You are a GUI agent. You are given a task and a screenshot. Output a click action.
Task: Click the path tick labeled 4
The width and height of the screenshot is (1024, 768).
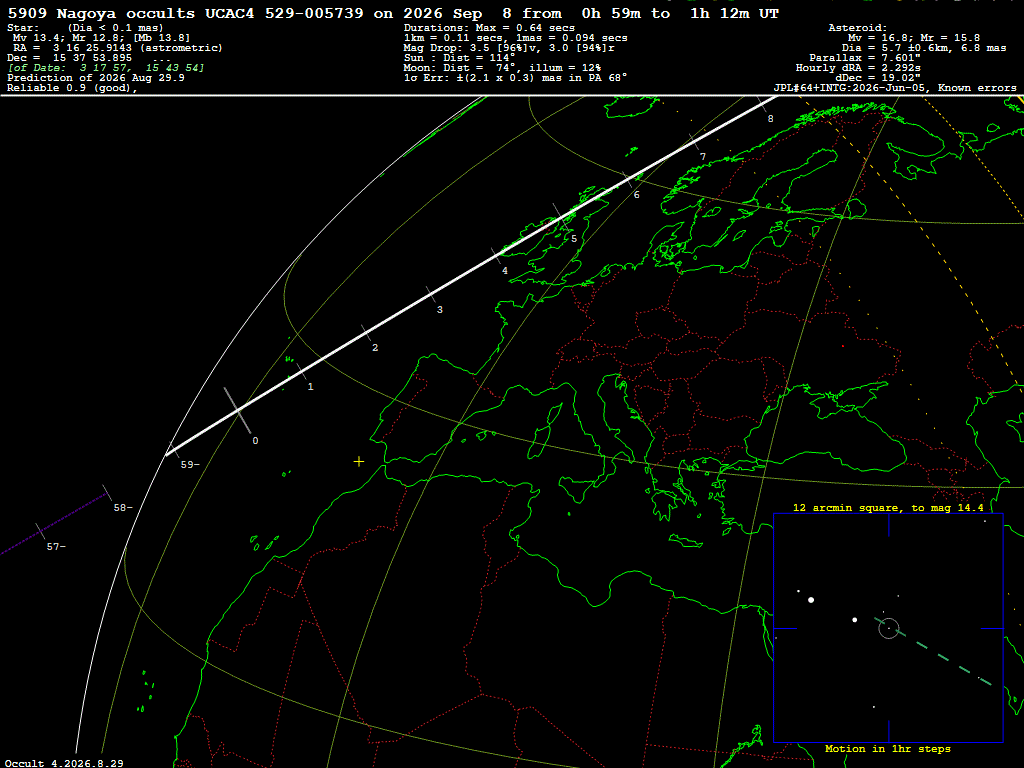click(x=505, y=271)
